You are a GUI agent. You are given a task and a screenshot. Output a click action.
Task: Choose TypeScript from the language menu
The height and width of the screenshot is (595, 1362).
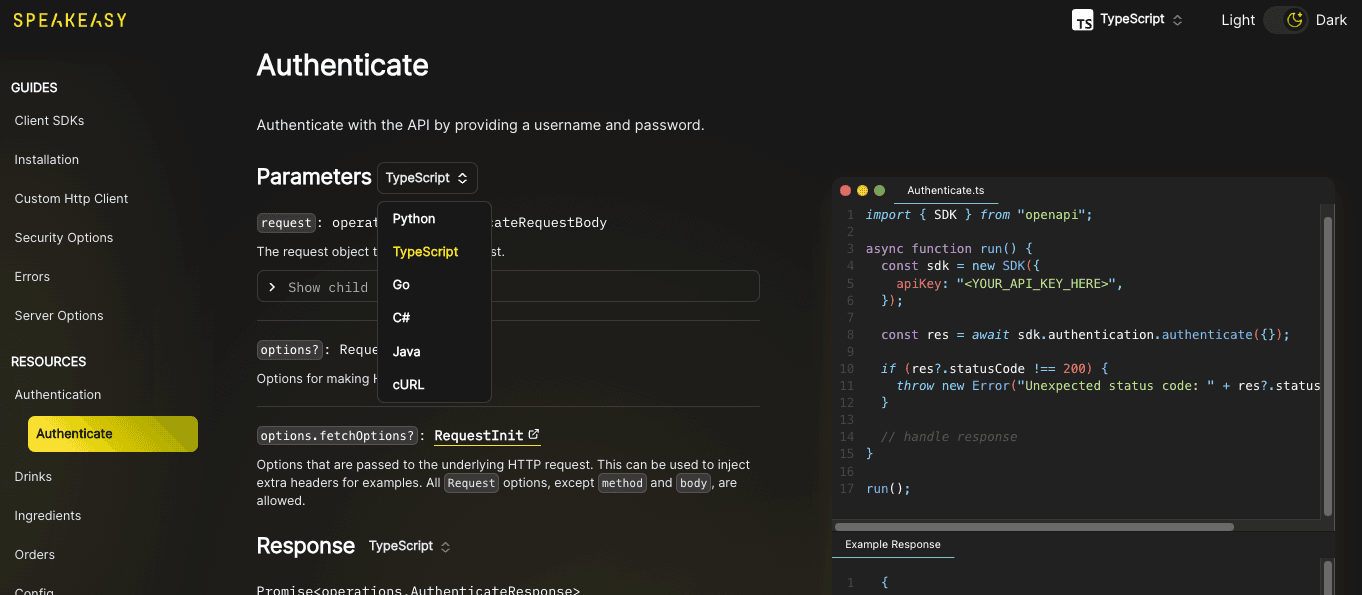click(426, 252)
